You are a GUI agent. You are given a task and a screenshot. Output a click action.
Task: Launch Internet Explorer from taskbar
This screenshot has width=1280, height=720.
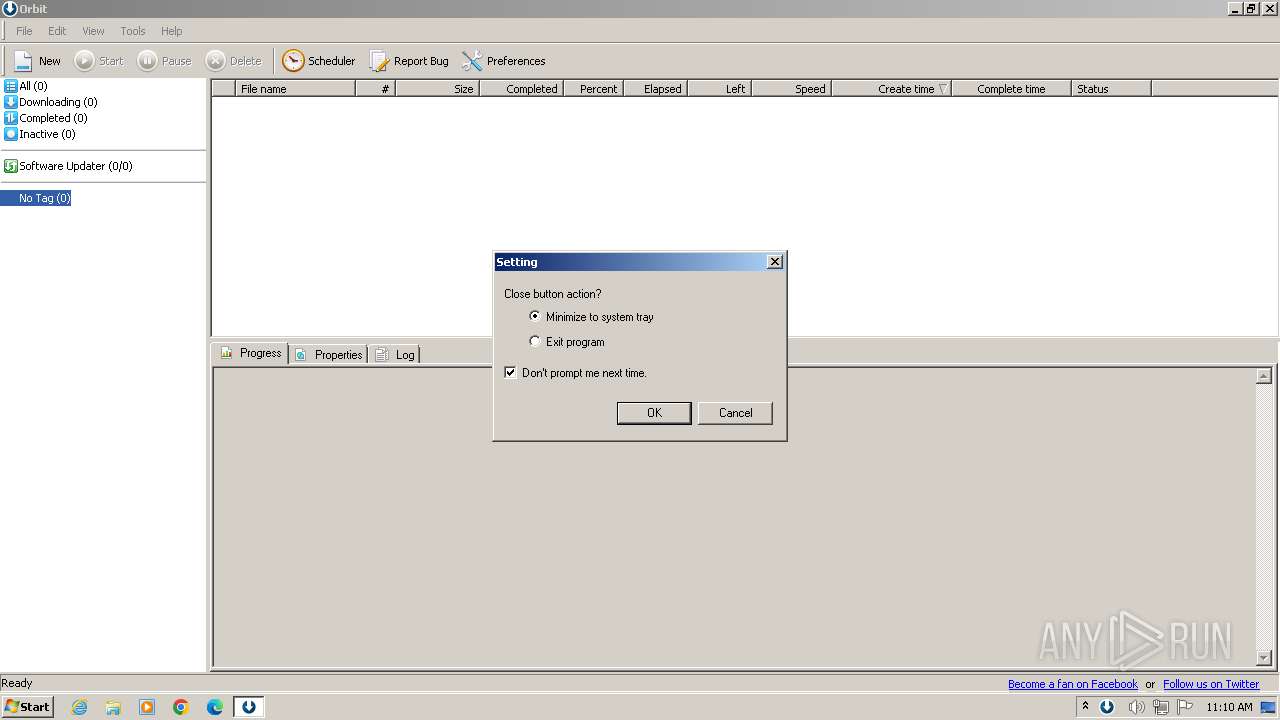click(80, 707)
